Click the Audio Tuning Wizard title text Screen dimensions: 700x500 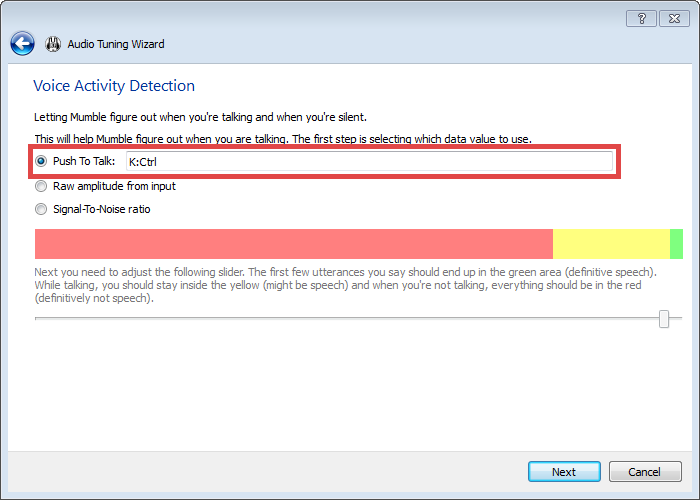click(x=116, y=44)
